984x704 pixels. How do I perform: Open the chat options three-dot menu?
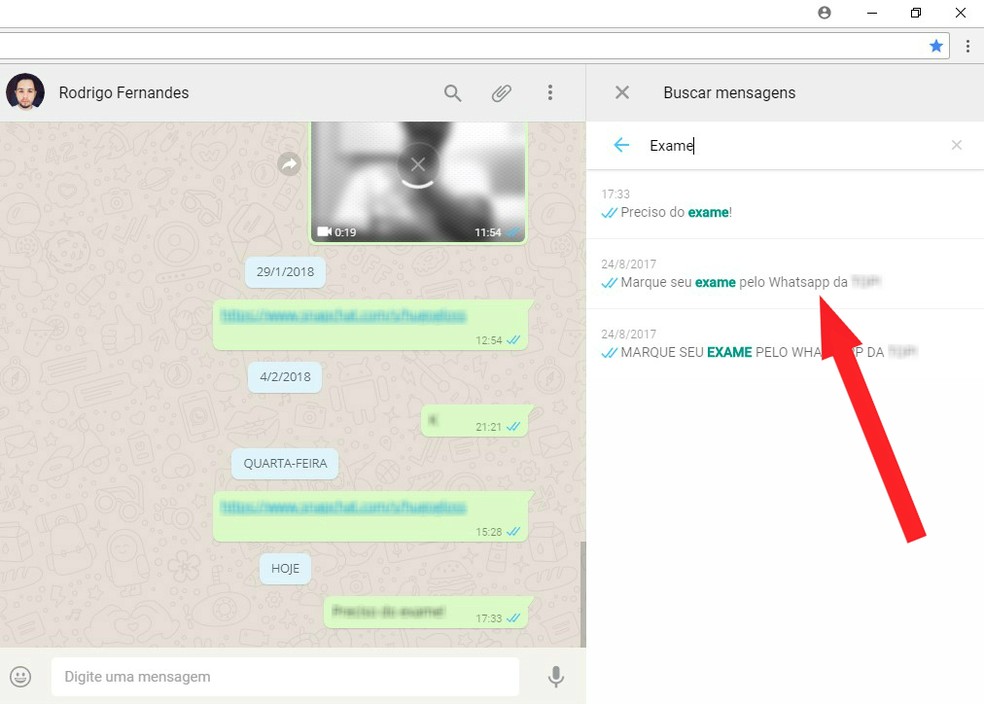click(550, 93)
